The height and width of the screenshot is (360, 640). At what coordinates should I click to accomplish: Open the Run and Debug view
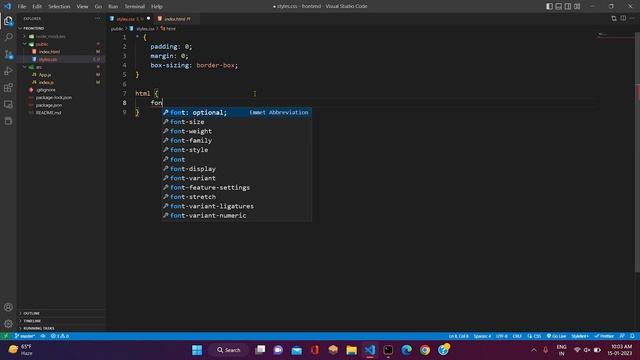click(x=8, y=71)
